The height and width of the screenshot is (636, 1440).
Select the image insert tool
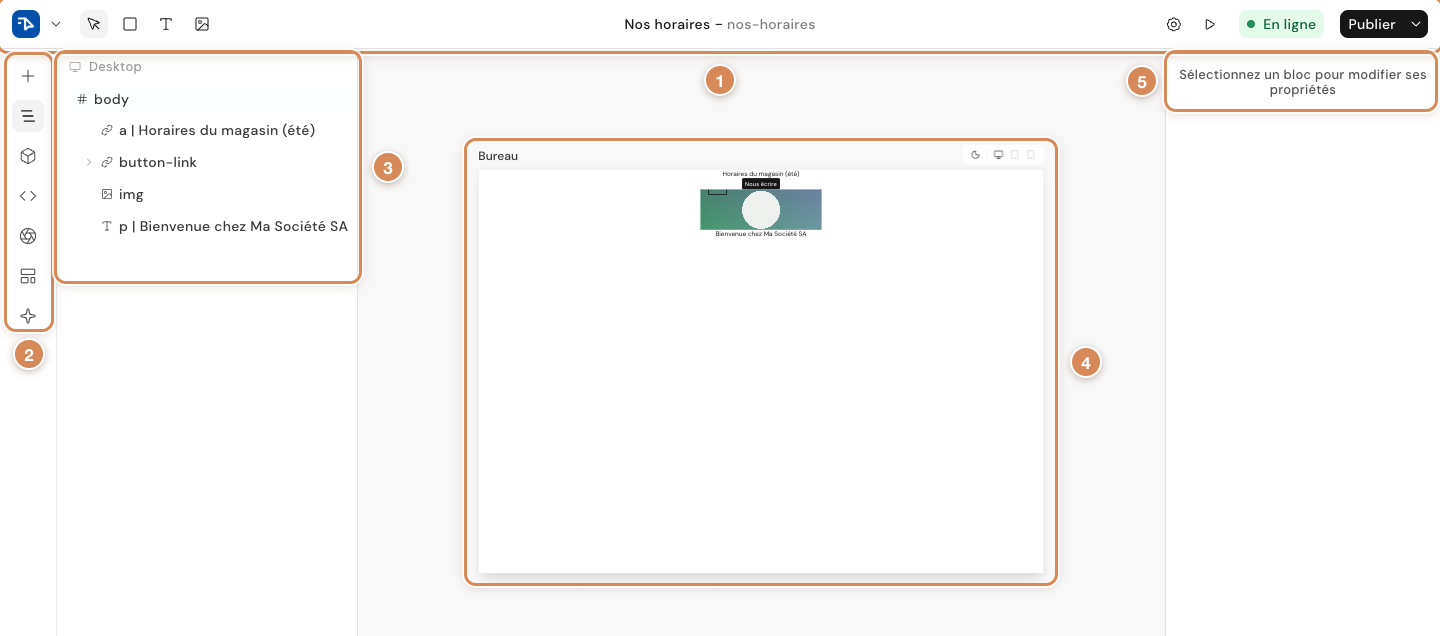pyautogui.click(x=202, y=24)
